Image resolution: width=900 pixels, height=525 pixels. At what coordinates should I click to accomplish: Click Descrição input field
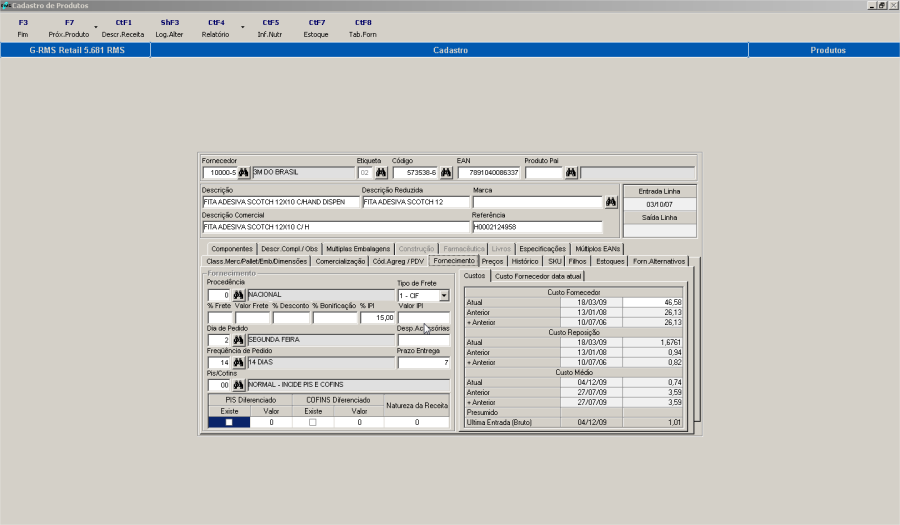tap(281, 202)
